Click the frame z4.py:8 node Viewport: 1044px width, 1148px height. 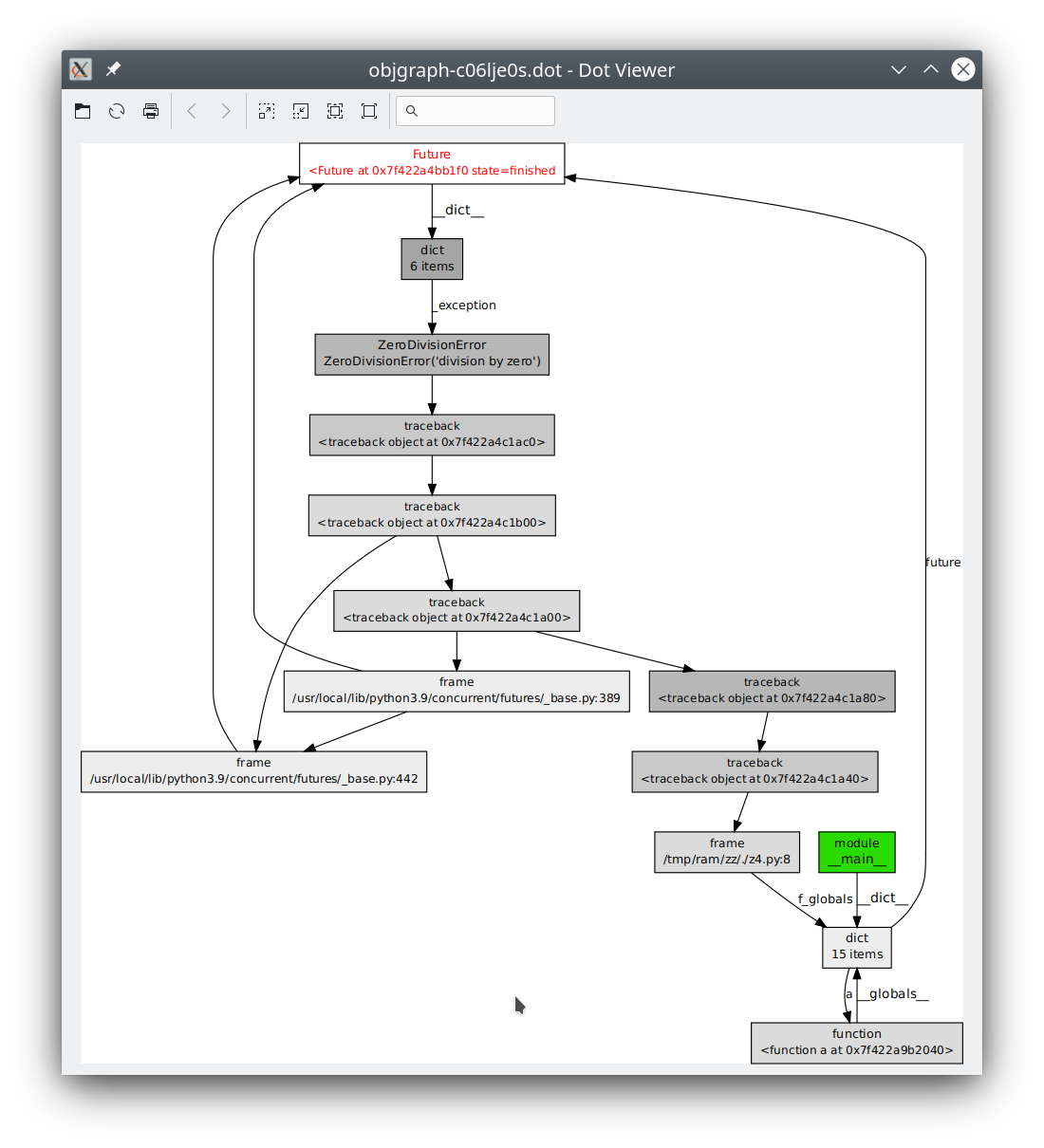pos(727,852)
